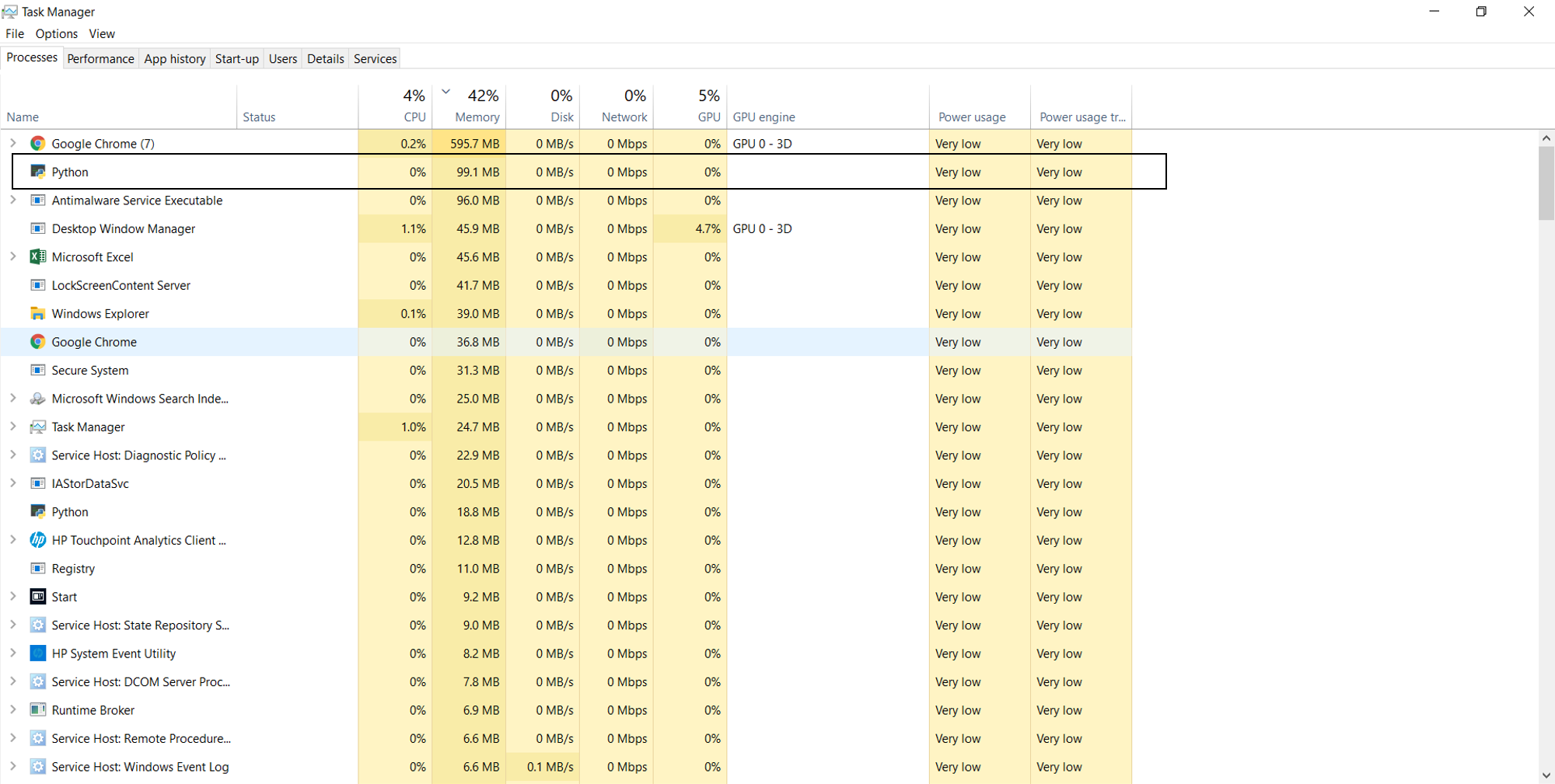This screenshot has height=784, width=1555.
Task: Expand the Runtime Broker process row
Action: pyautogui.click(x=13, y=709)
